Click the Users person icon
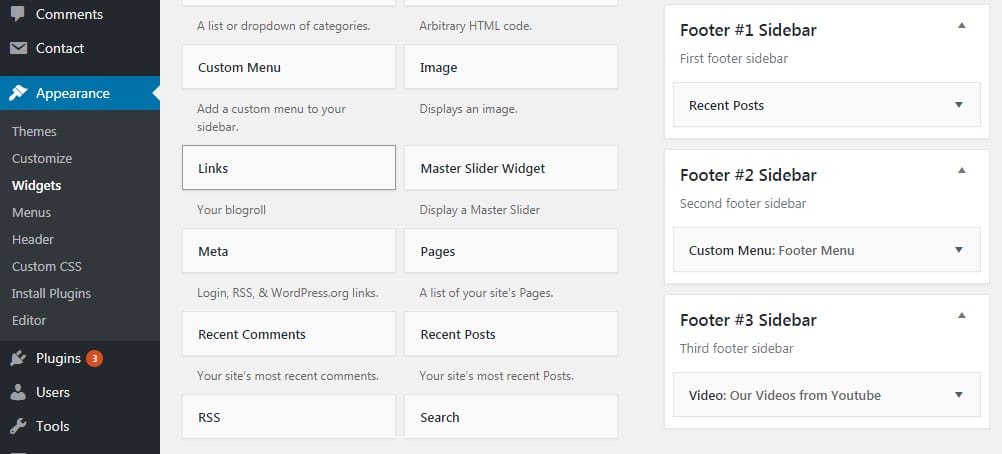Viewport: 1002px width, 454px height. [x=18, y=392]
